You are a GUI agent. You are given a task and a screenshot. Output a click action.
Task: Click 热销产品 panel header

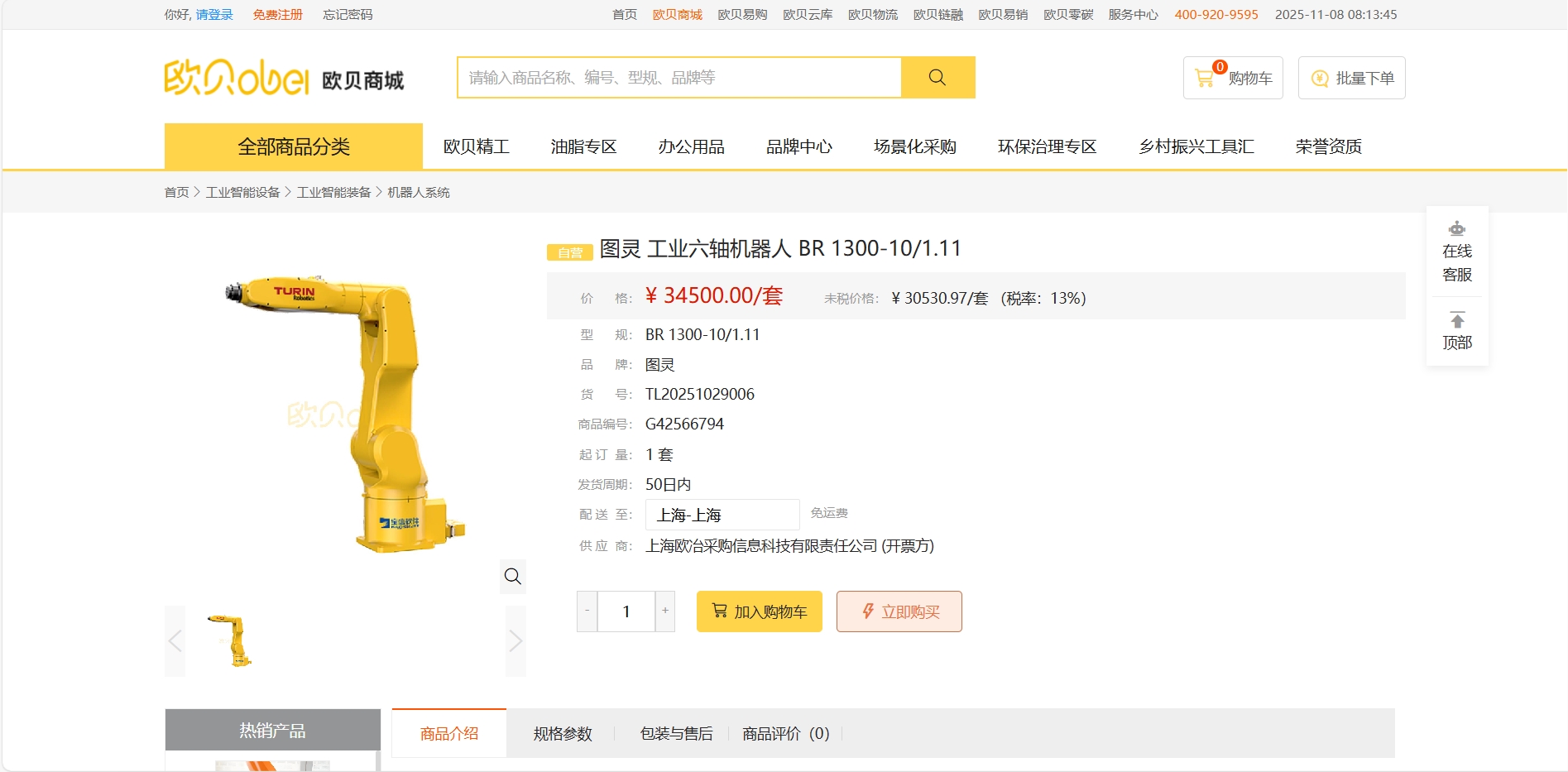click(x=272, y=731)
